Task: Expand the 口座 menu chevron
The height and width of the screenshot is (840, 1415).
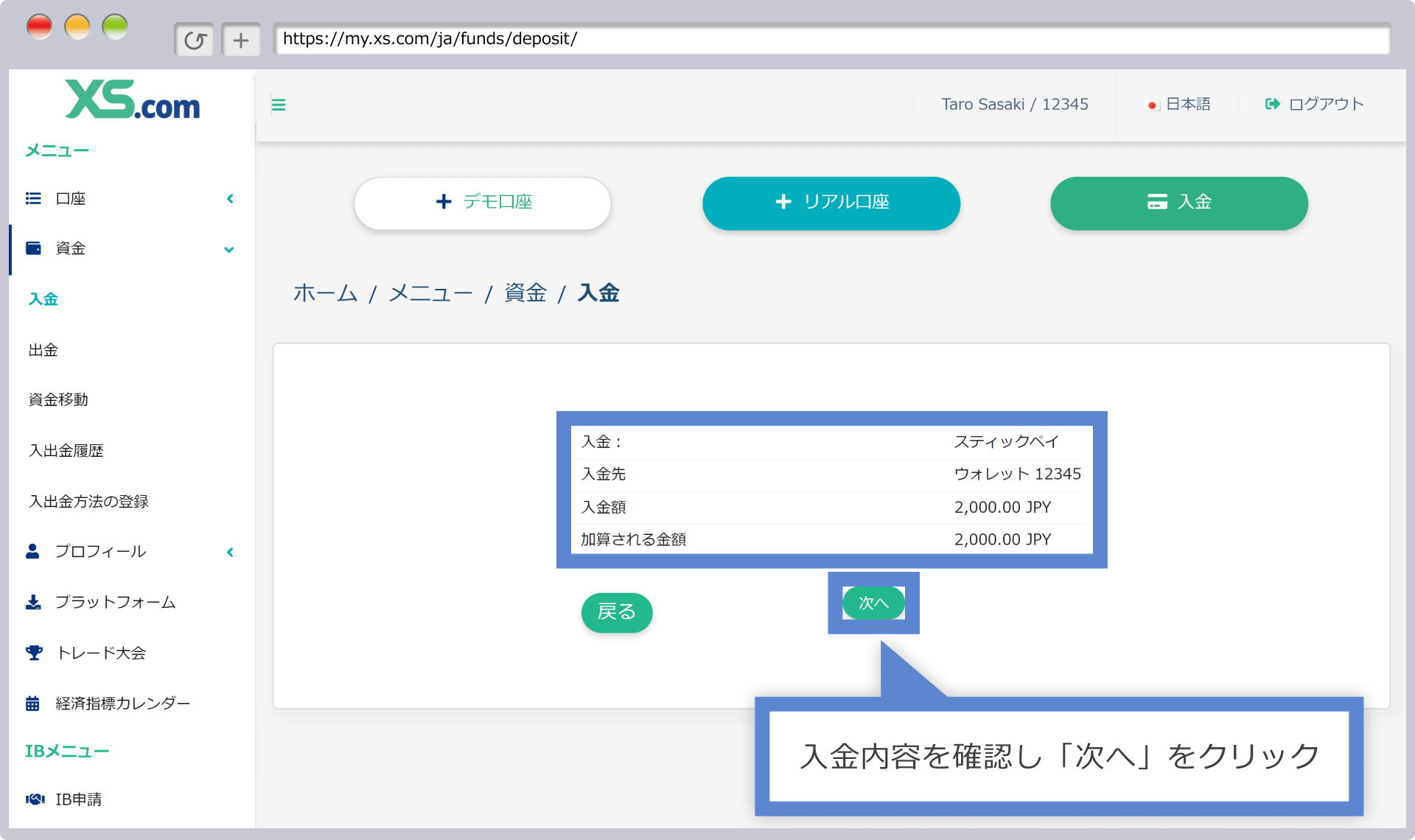Action: (x=230, y=199)
